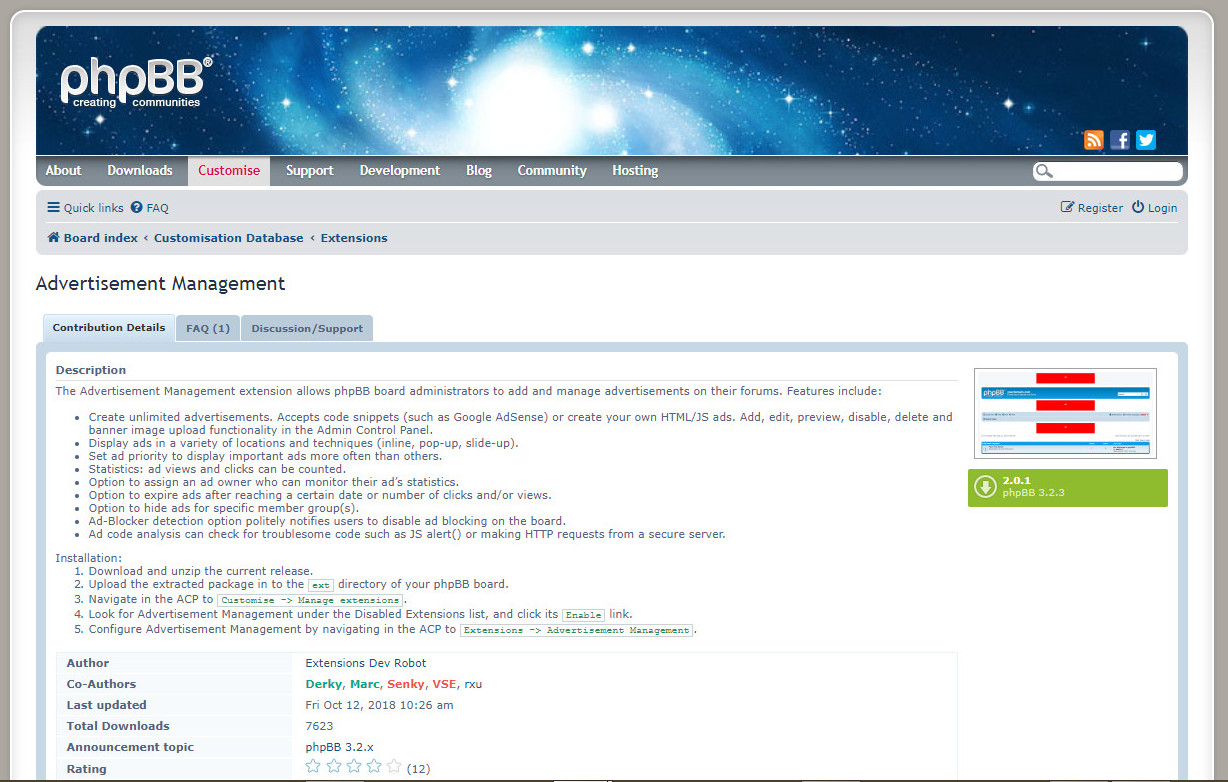Screen dimensions: 1228x782
Task: Click the date Fri Oct 12, 2018 10:26 am
Action: [x=379, y=705]
